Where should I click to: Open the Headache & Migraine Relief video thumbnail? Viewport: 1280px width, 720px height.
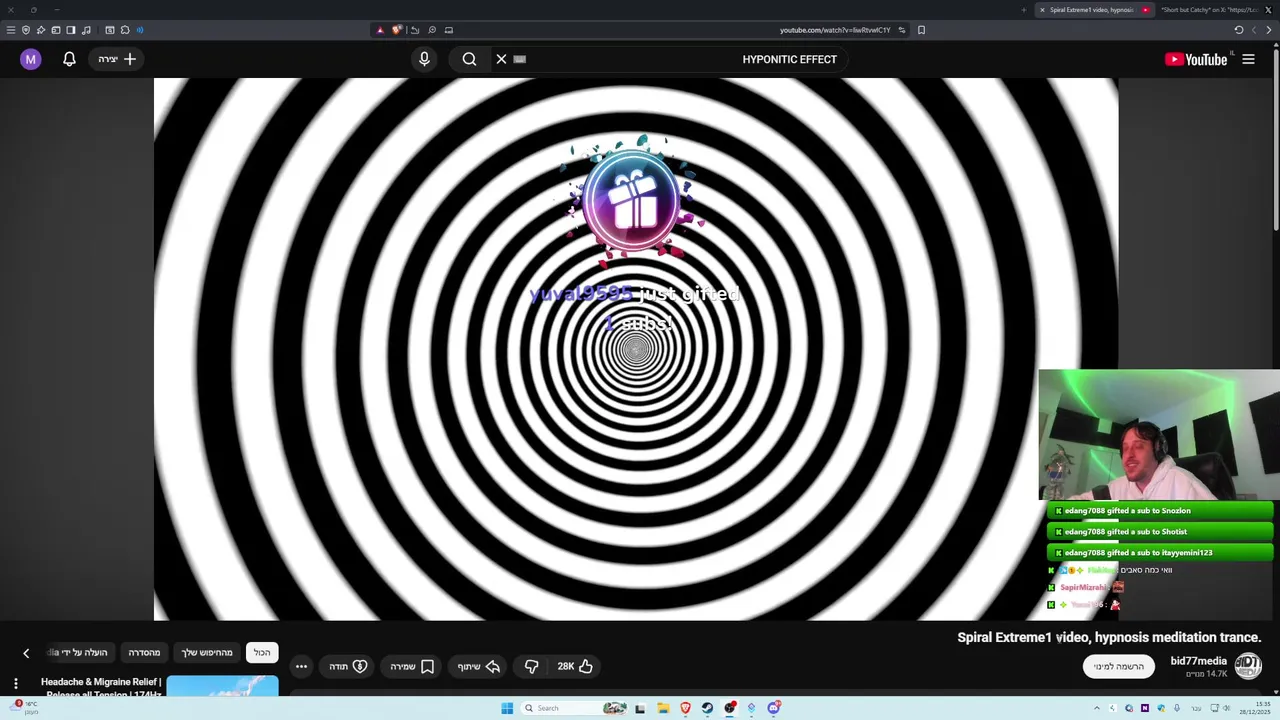pyautogui.click(x=222, y=687)
